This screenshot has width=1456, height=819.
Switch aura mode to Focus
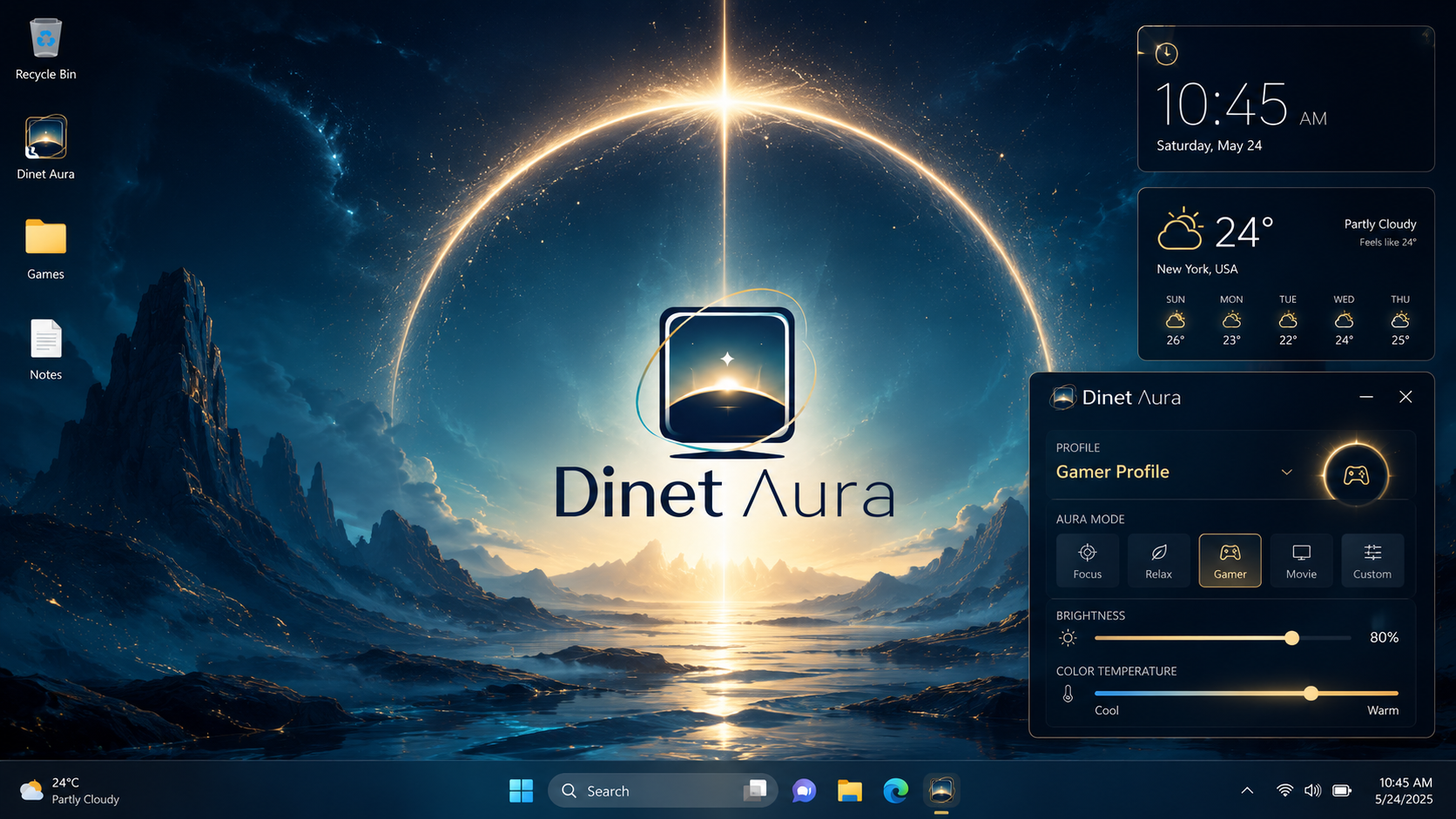(1087, 561)
